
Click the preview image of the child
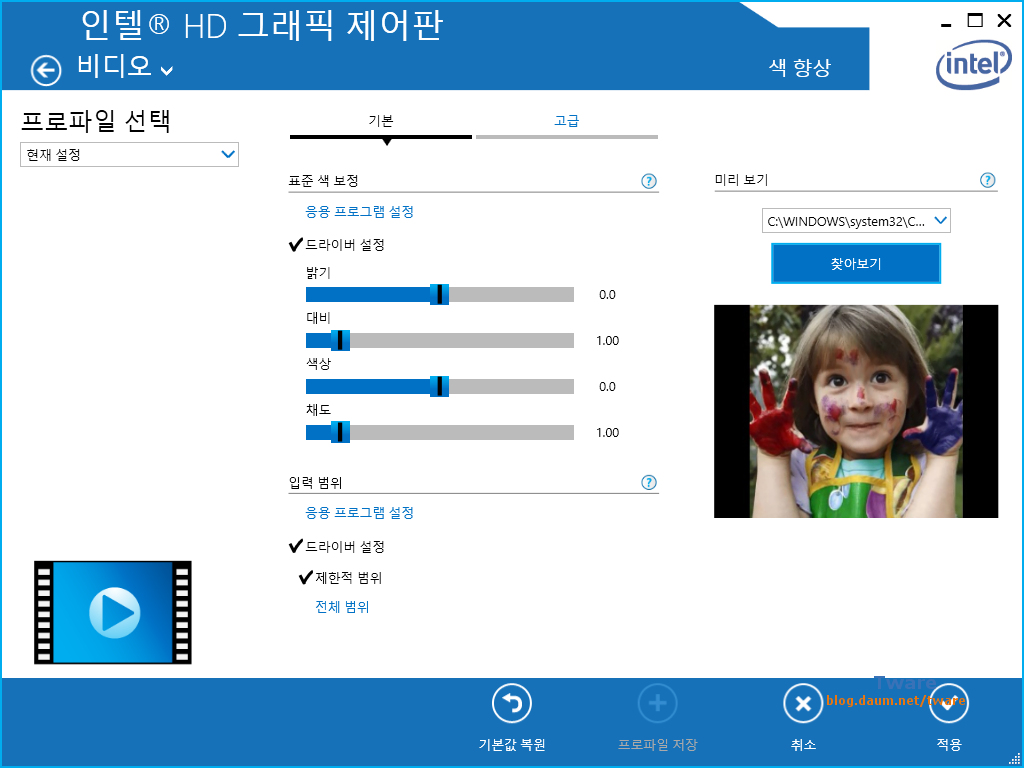856,411
